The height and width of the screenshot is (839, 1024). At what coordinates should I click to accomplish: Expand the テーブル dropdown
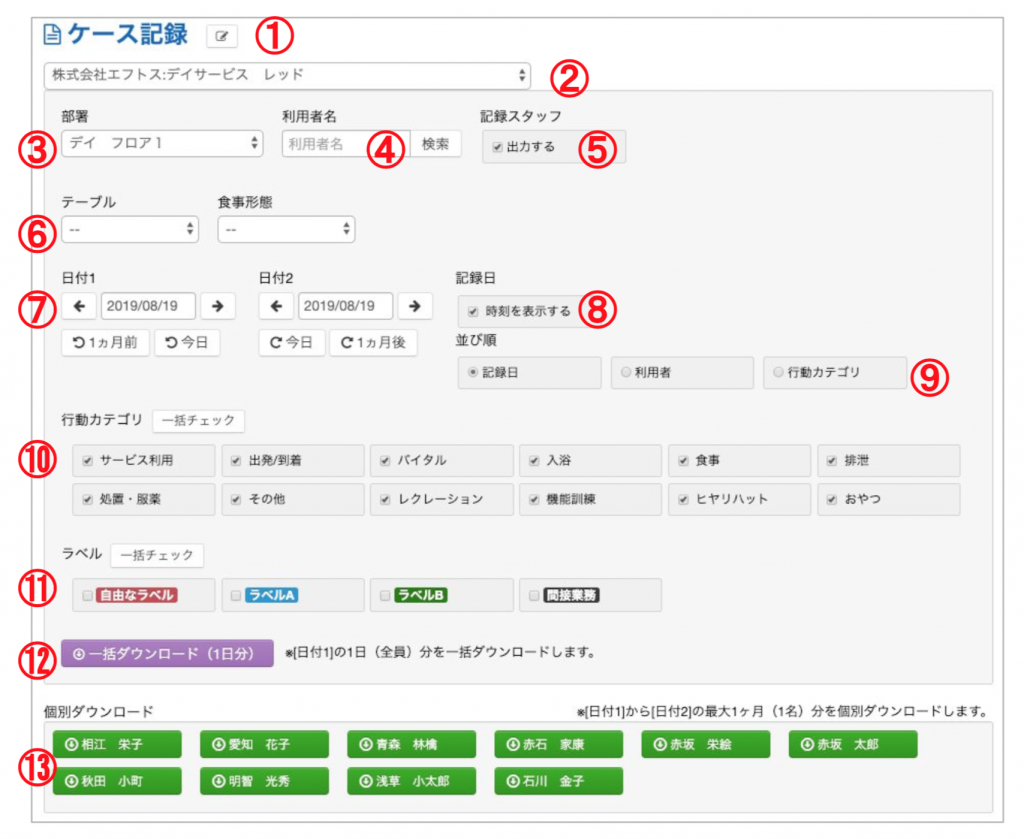(x=130, y=230)
